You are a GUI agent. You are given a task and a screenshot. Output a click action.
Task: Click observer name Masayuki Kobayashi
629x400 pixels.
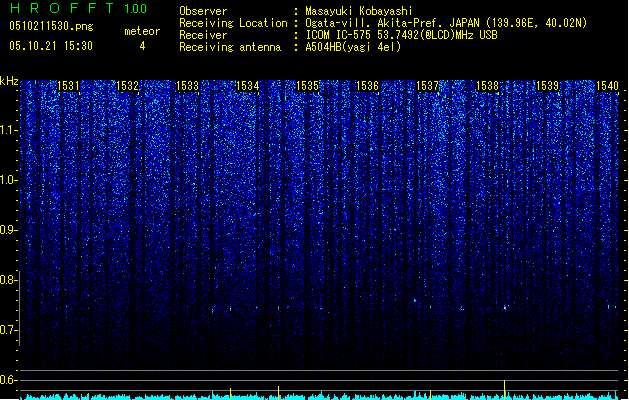click(x=359, y=11)
